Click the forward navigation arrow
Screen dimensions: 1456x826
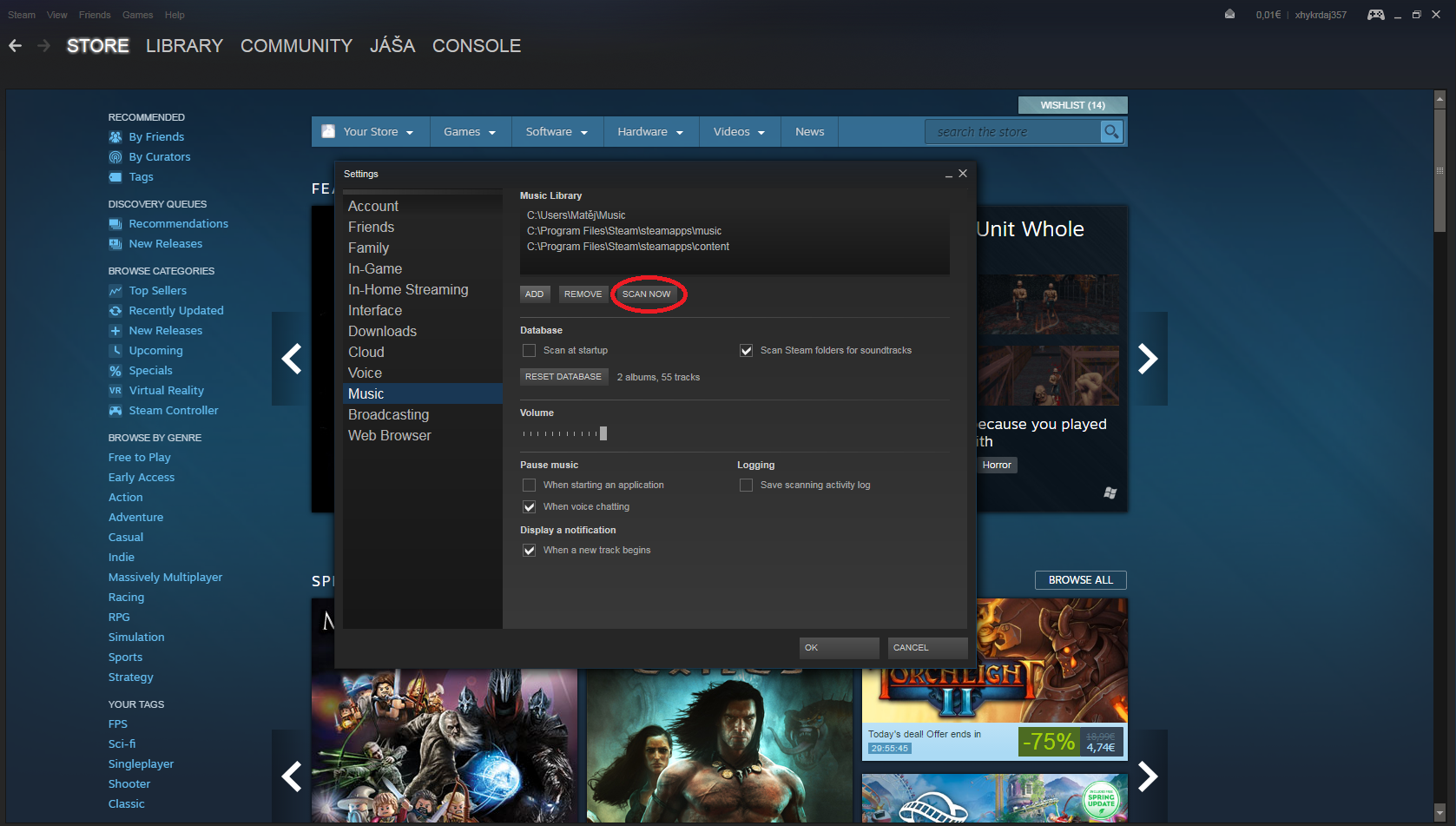point(43,46)
